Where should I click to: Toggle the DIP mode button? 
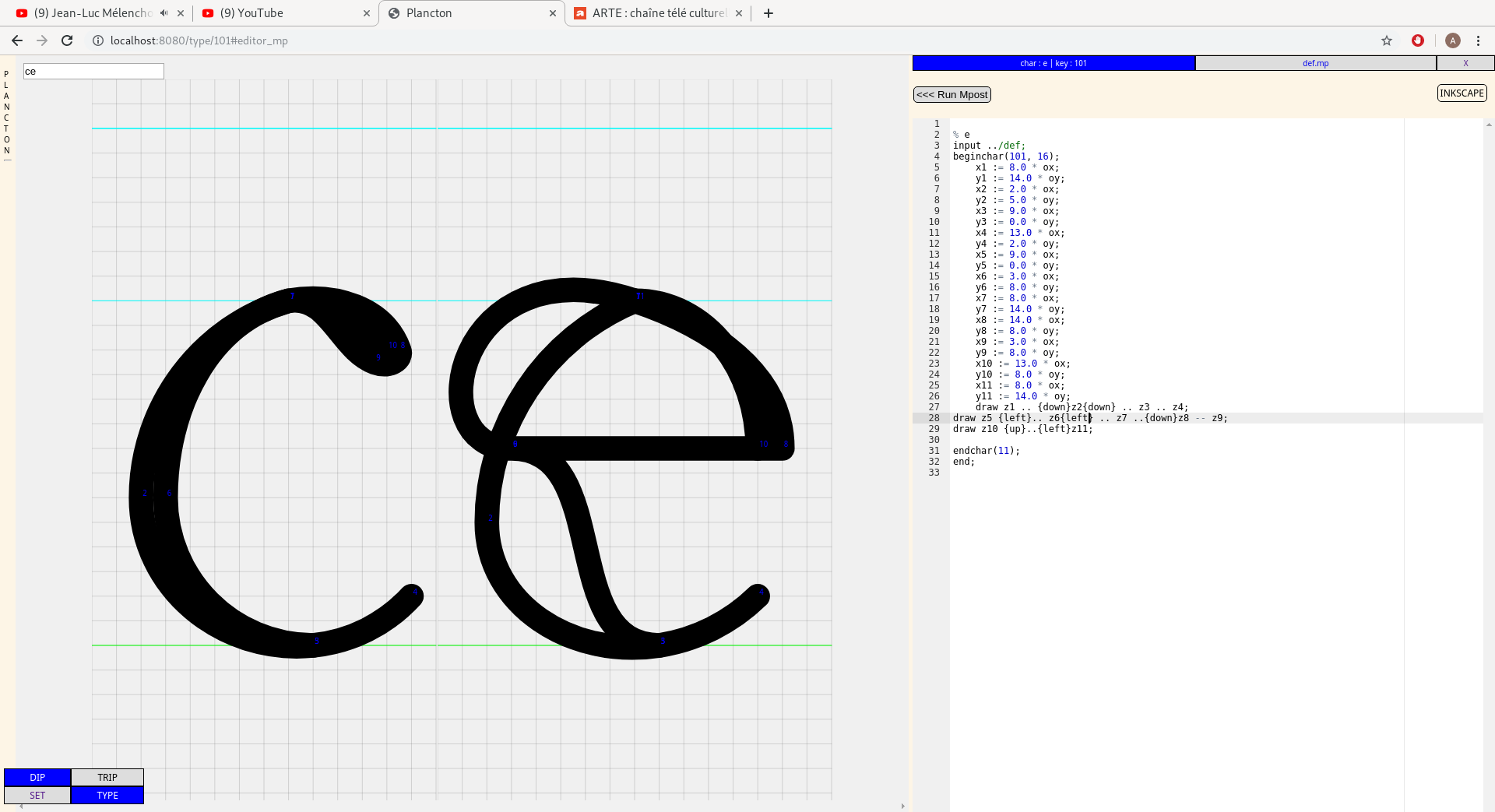coord(37,777)
